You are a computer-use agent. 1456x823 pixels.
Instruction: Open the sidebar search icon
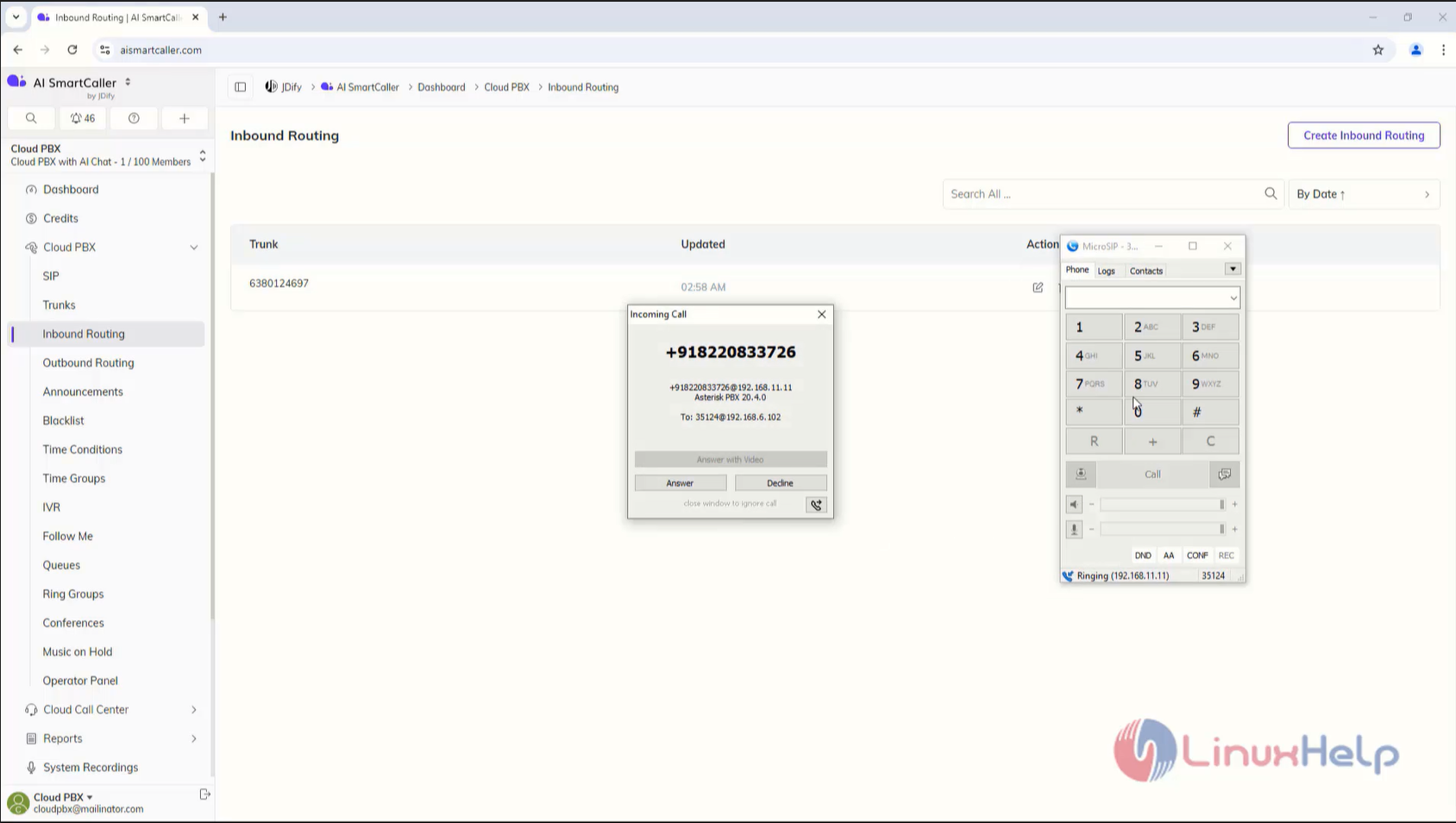pos(31,118)
